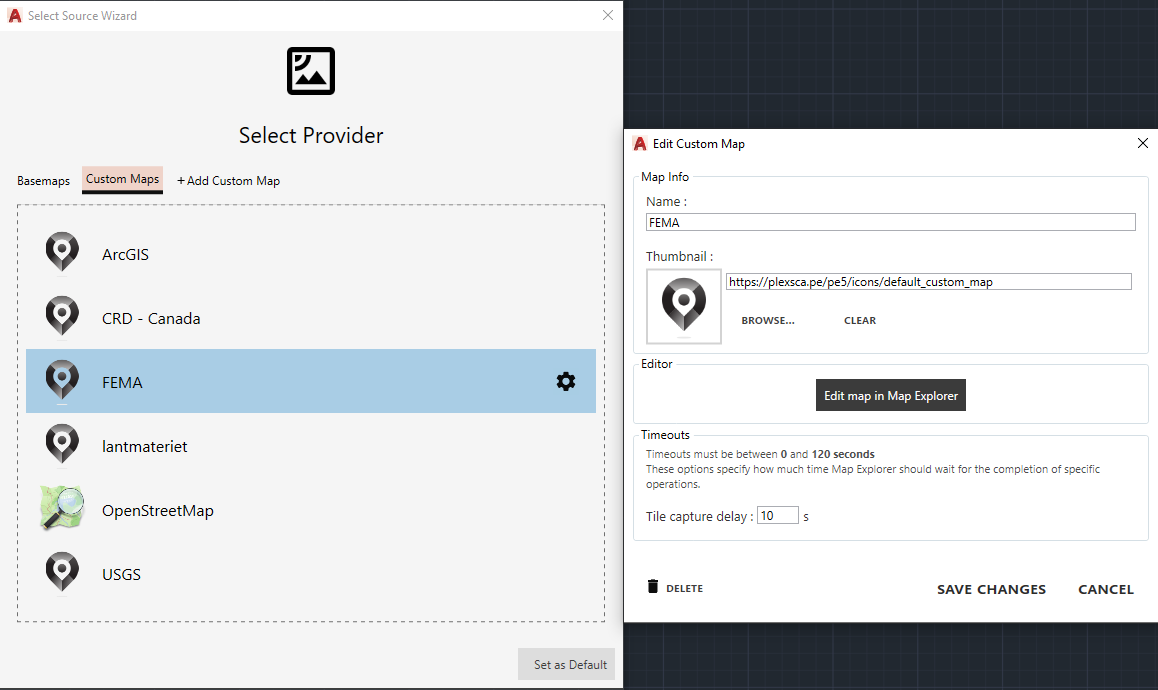Select the FEMA provider row

(311, 381)
